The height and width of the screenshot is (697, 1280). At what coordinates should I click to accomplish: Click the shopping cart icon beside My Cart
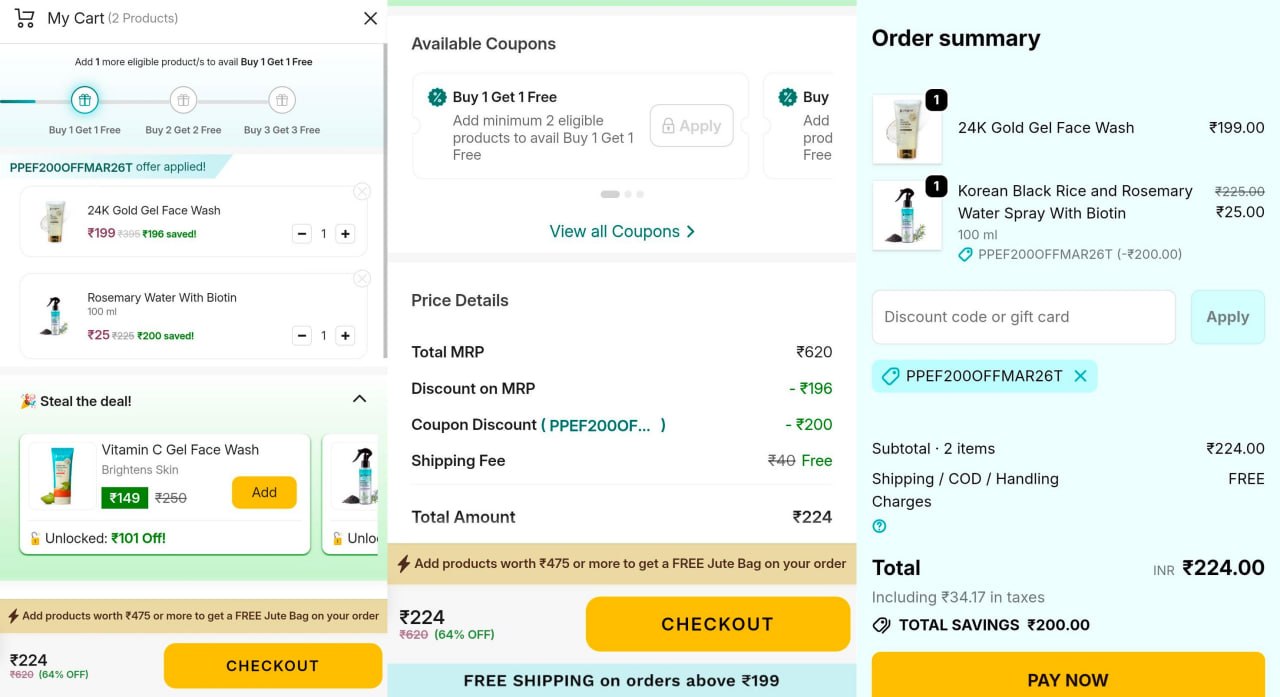[24, 17]
